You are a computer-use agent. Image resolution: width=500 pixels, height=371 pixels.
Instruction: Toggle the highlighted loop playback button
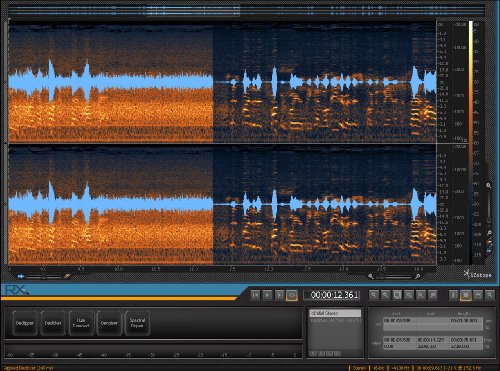(292, 295)
